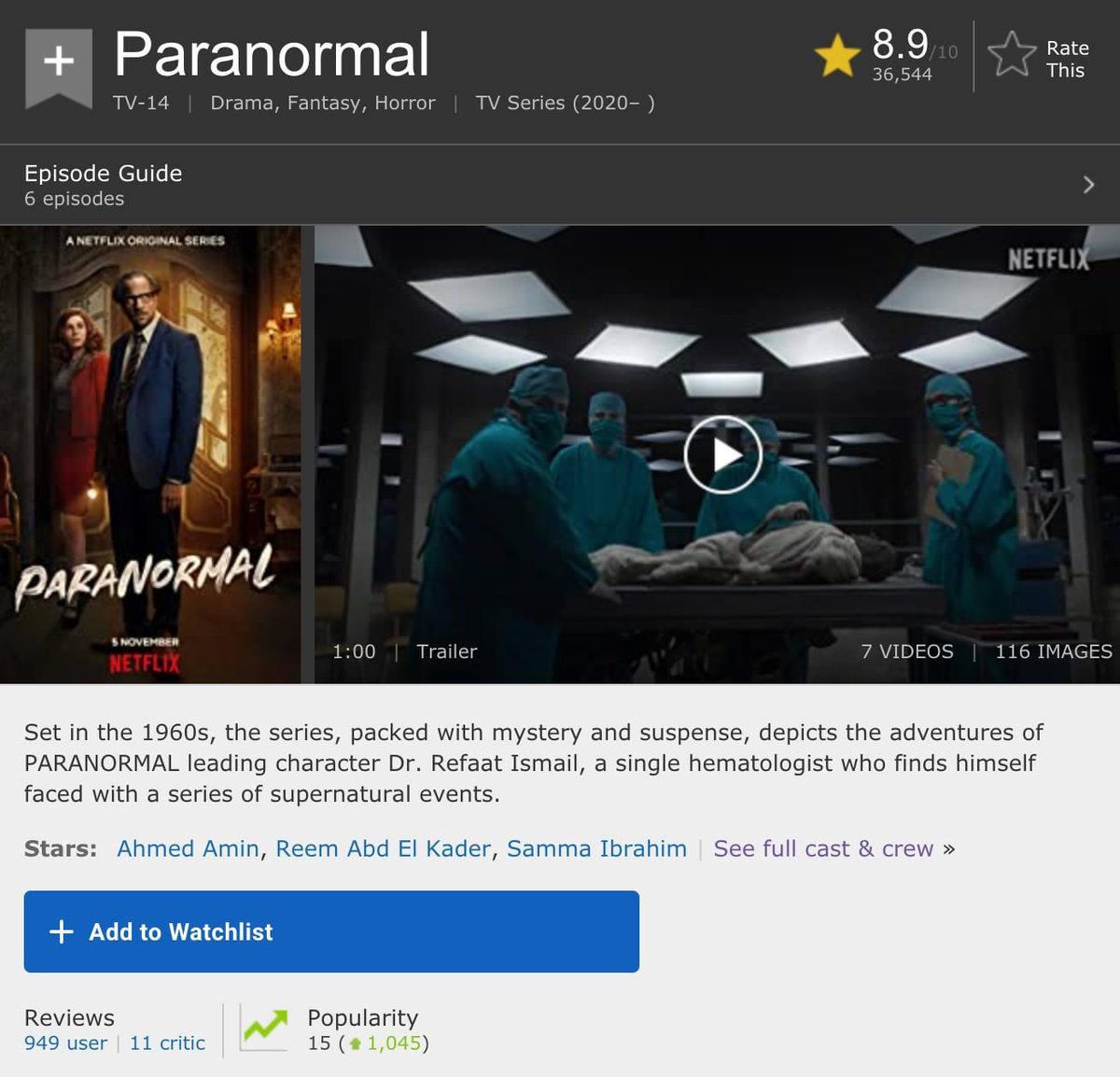Open the 949 user reviews link
Image resolution: width=1120 pixels, height=1077 pixels.
pyautogui.click(x=65, y=1043)
